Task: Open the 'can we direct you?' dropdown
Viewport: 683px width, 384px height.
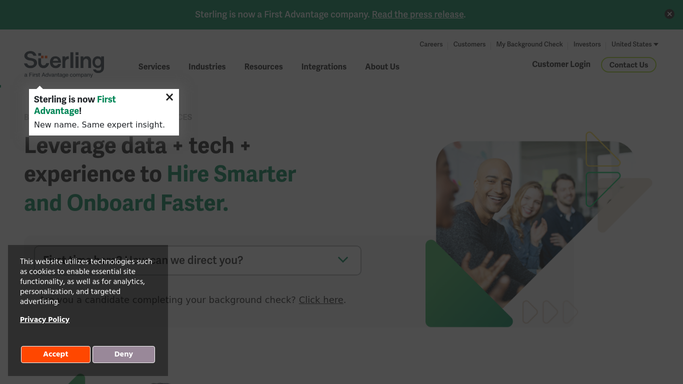Action: click(x=198, y=260)
